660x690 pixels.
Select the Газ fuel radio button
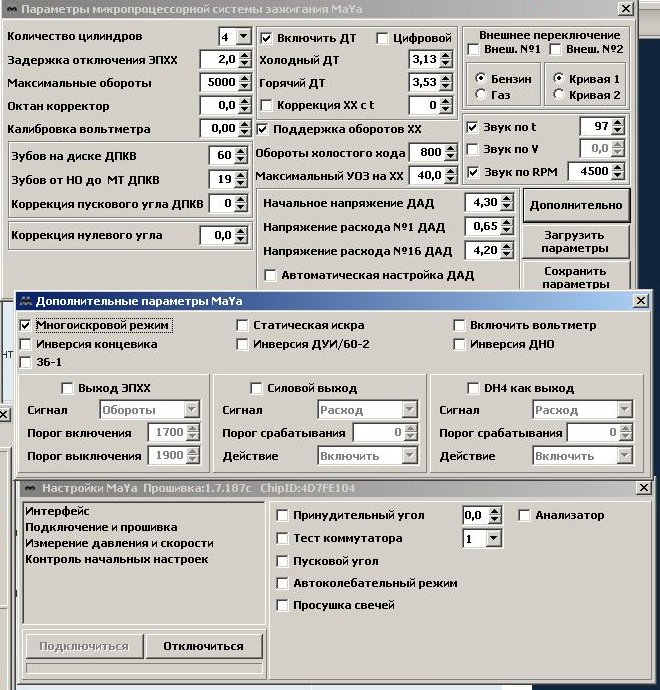[x=482, y=95]
